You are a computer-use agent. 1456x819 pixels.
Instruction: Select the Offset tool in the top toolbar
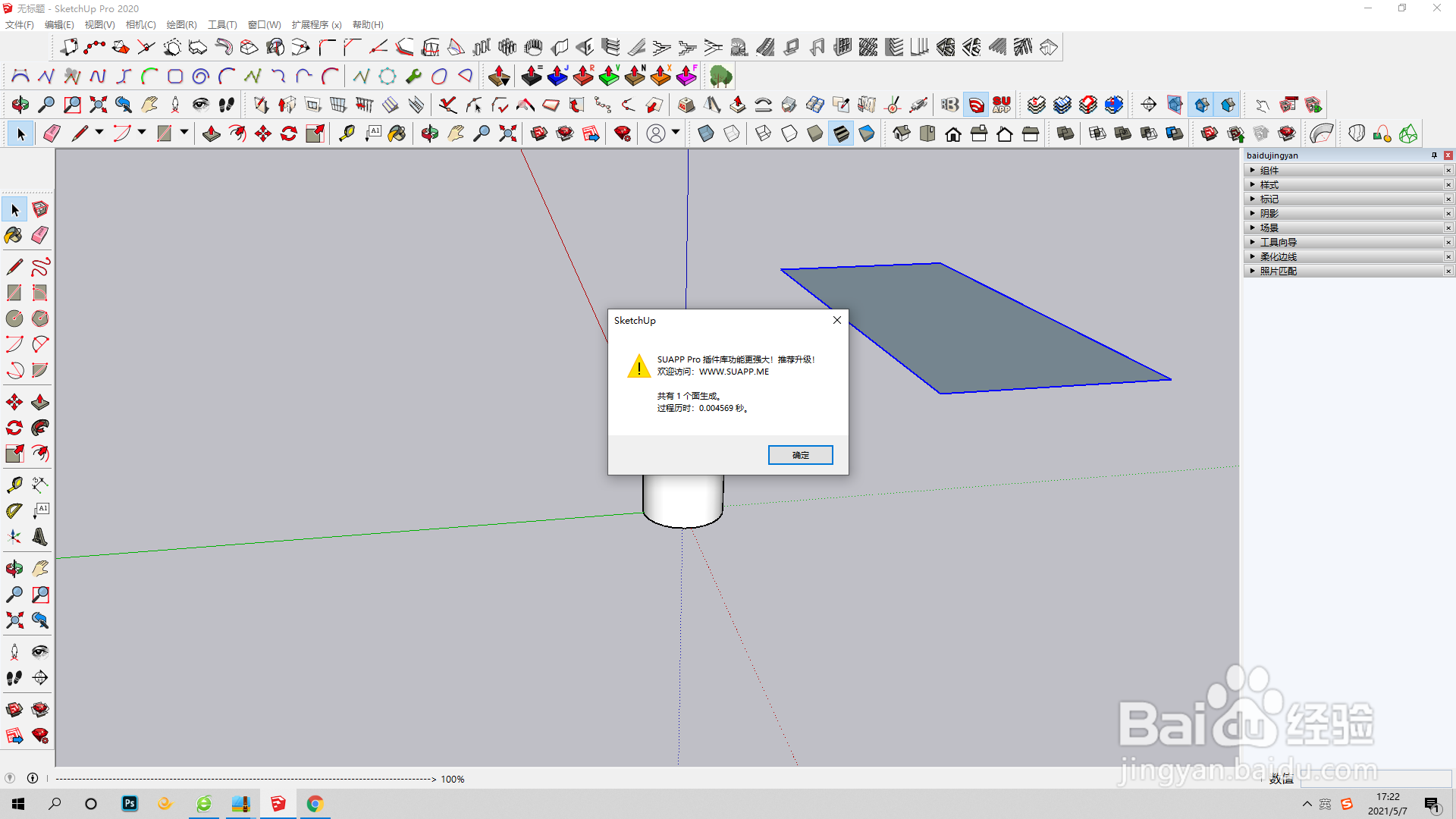[x=237, y=134]
